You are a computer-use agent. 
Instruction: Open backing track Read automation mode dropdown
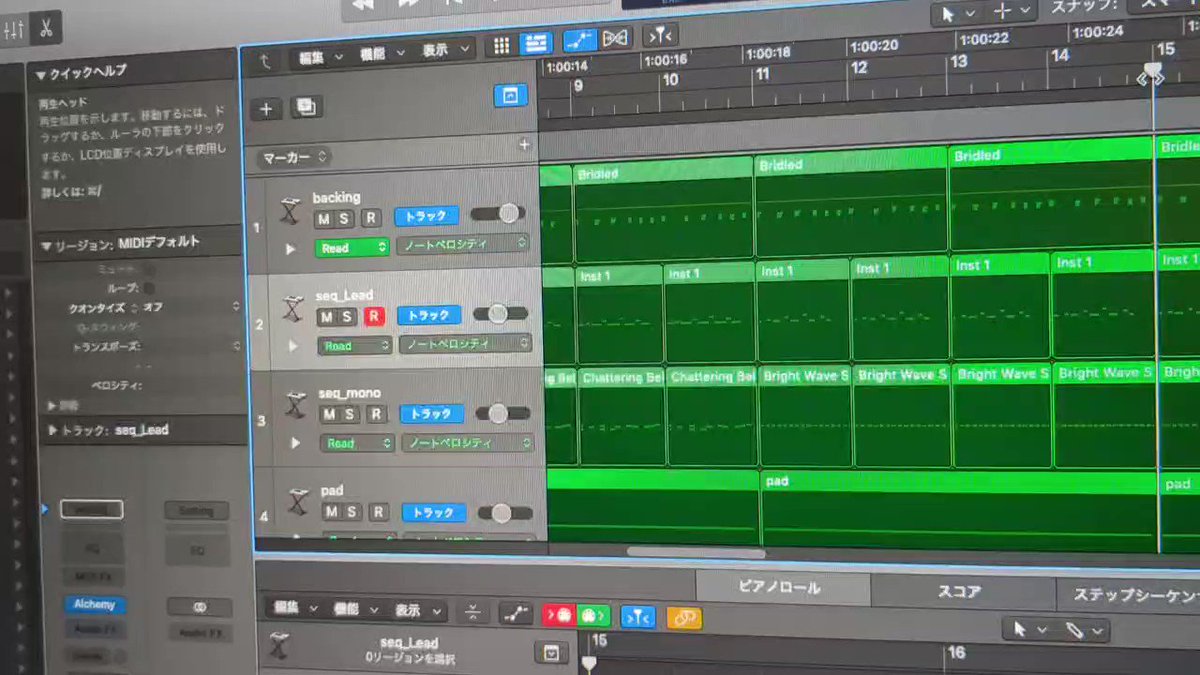[x=352, y=247]
